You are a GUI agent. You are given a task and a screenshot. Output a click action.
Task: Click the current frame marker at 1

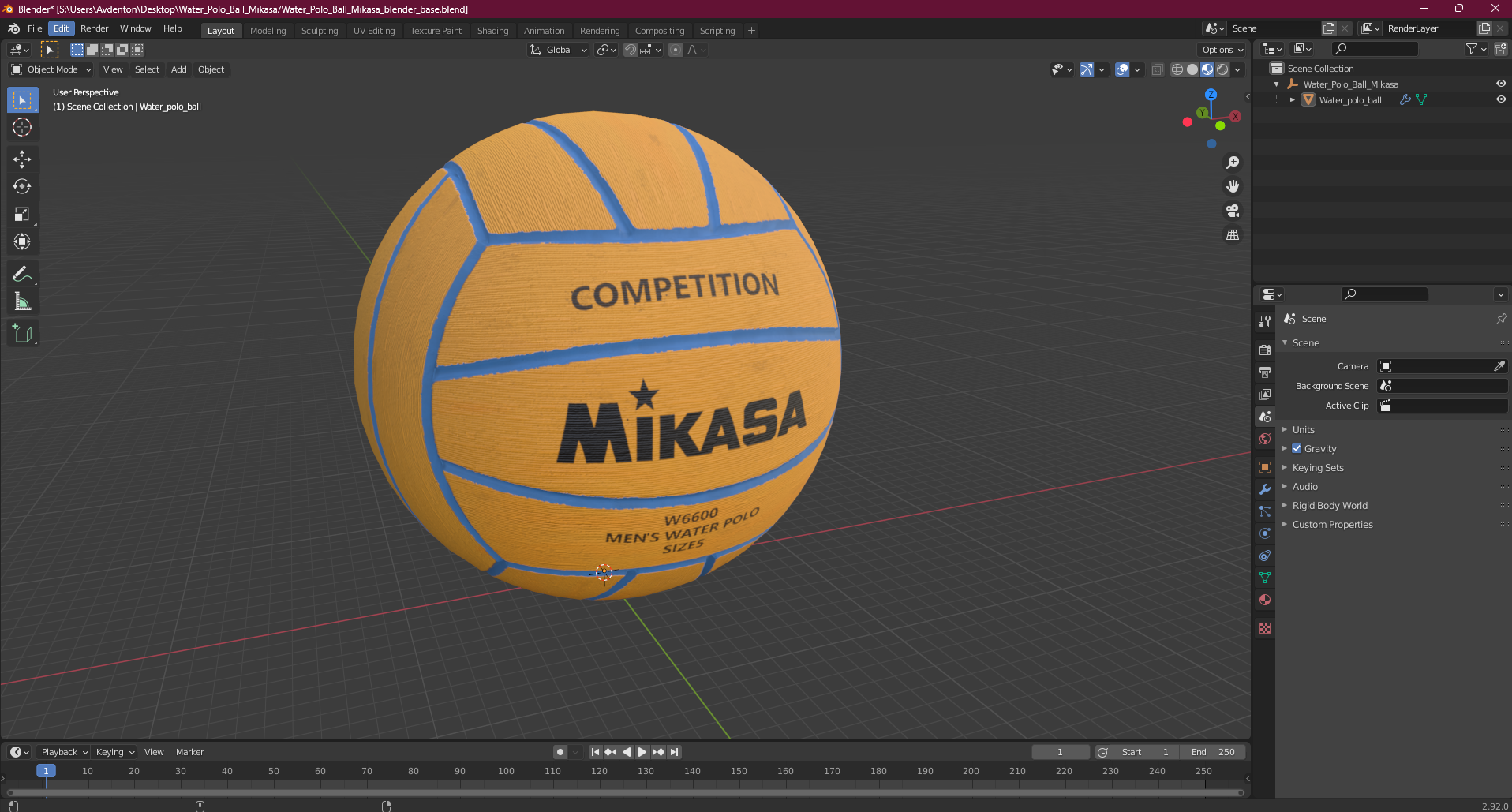pyautogui.click(x=46, y=771)
